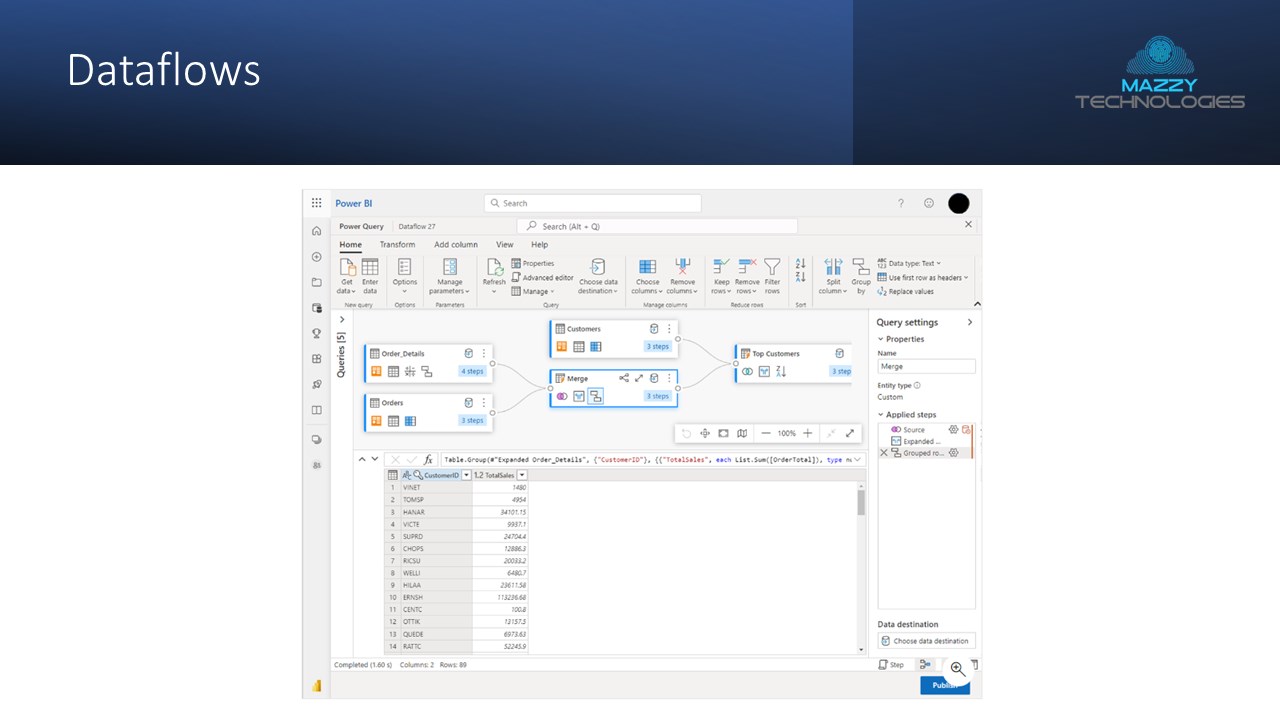Image resolution: width=1280 pixels, height=720 pixels.
Task: Open the CustomerID column filter dropdown
Action: coord(466,475)
